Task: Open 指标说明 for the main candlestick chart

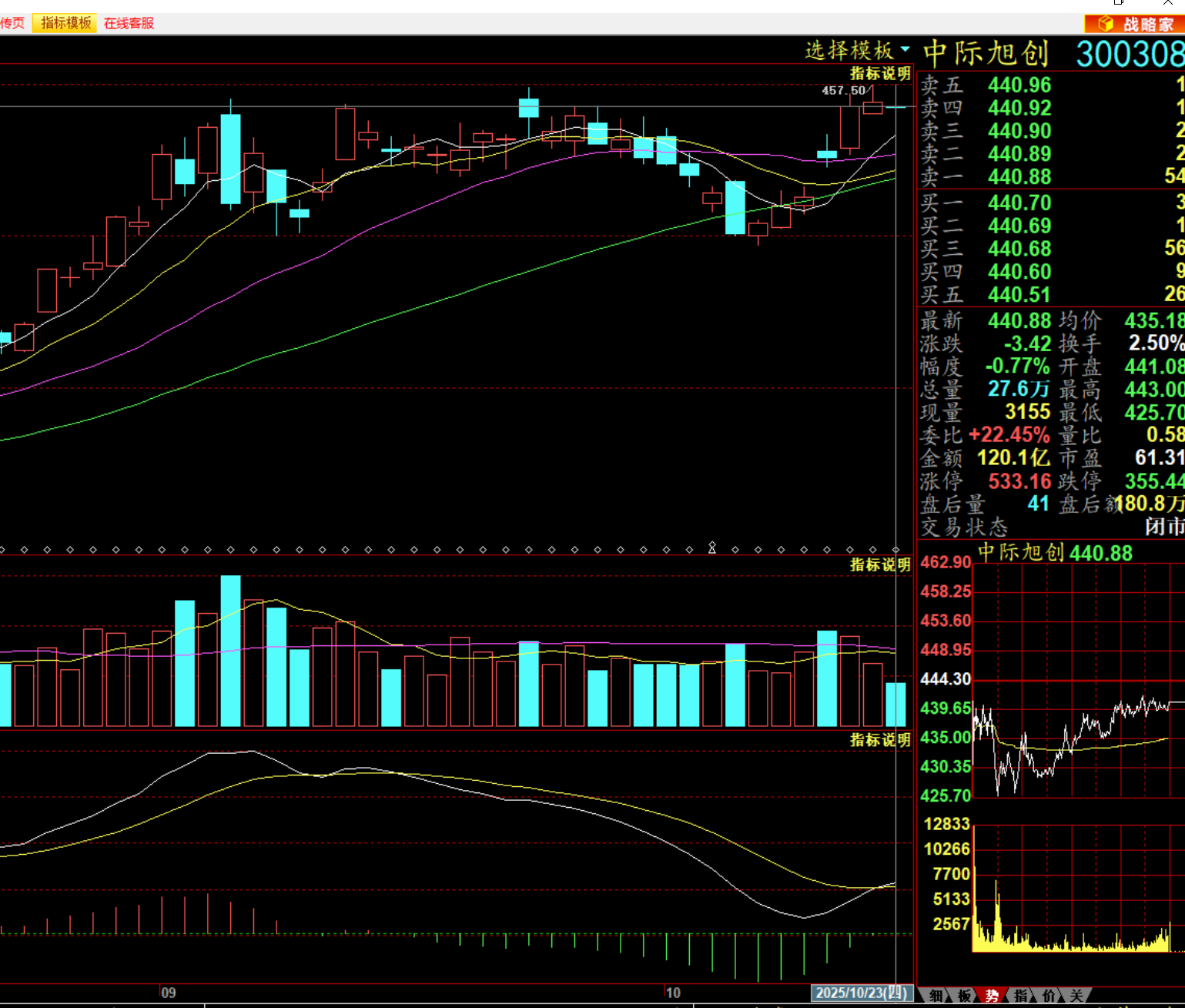Action: point(880,73)
